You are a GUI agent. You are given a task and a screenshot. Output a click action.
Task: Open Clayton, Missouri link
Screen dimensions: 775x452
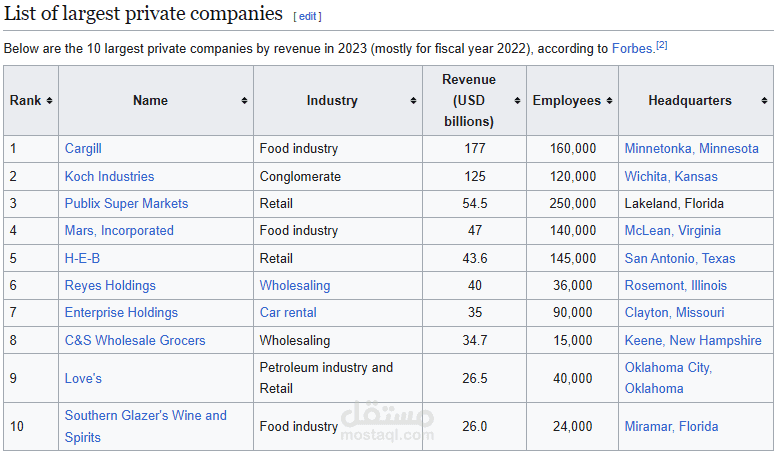674,313
